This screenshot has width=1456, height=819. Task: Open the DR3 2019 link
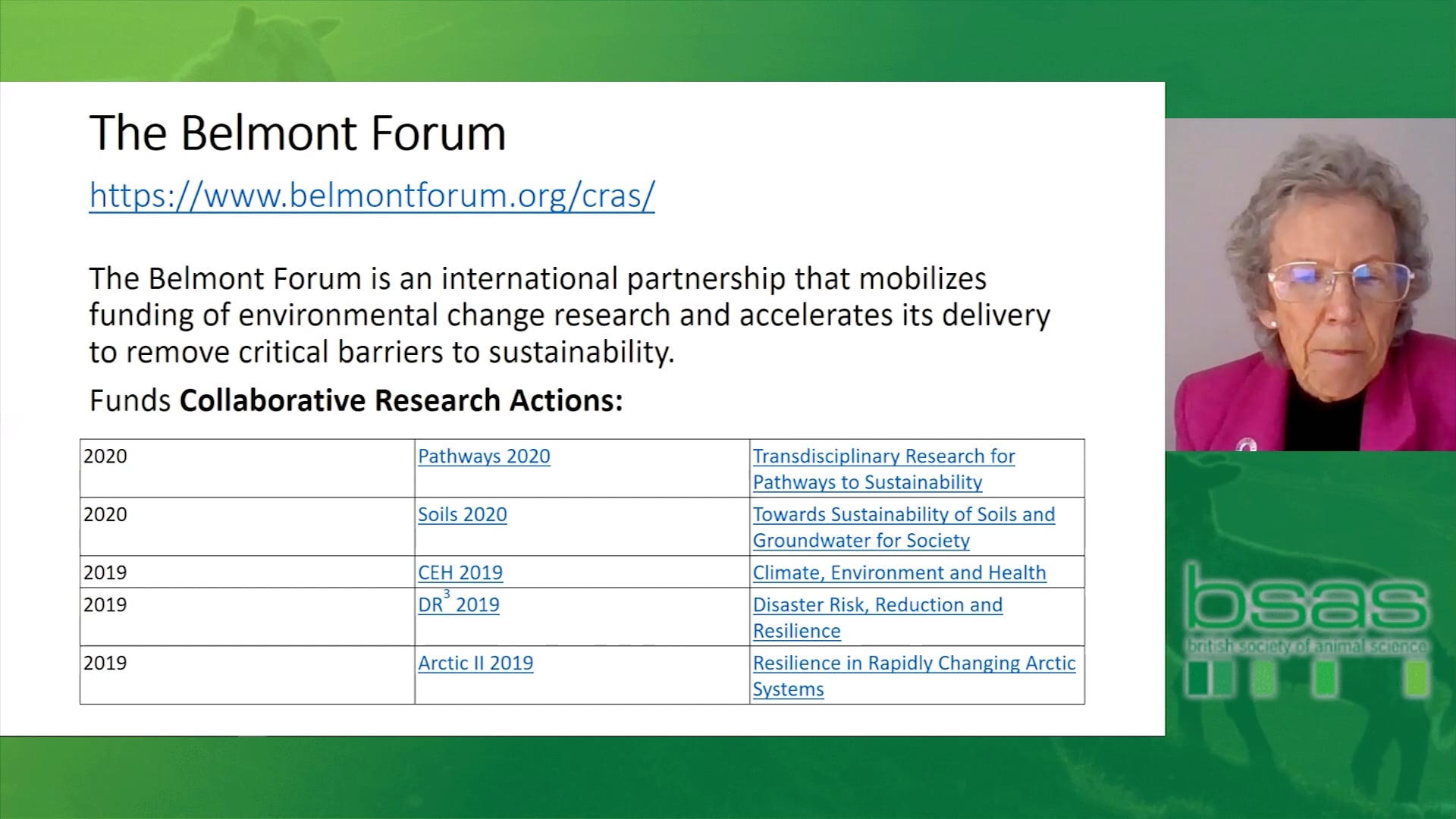(458, 605)
